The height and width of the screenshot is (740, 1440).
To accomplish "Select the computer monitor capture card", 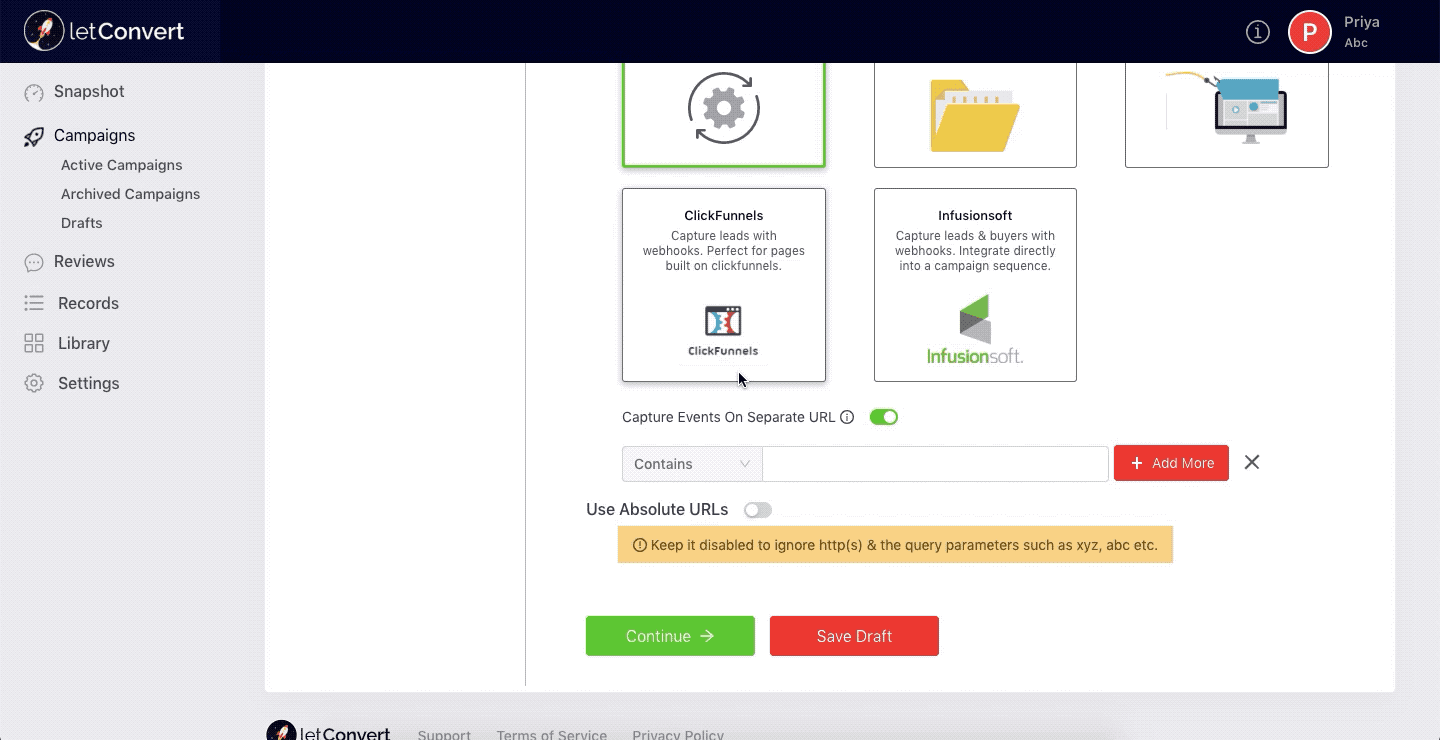I will tap(1227, 114).
